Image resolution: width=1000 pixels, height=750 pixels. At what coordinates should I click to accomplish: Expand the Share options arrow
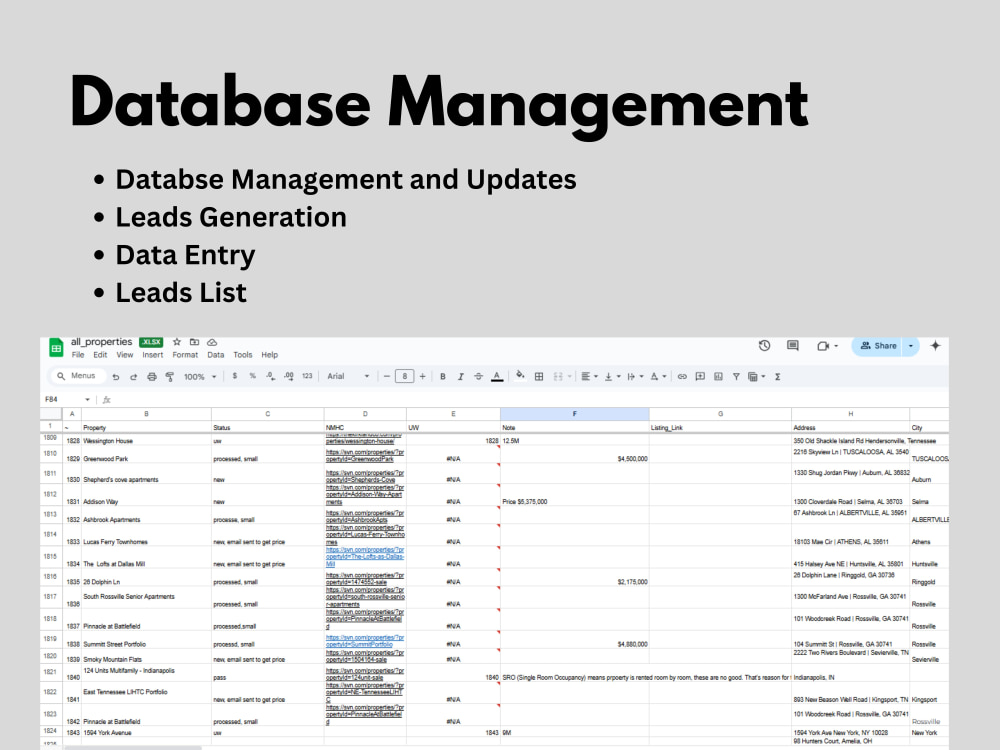[911, 346]
